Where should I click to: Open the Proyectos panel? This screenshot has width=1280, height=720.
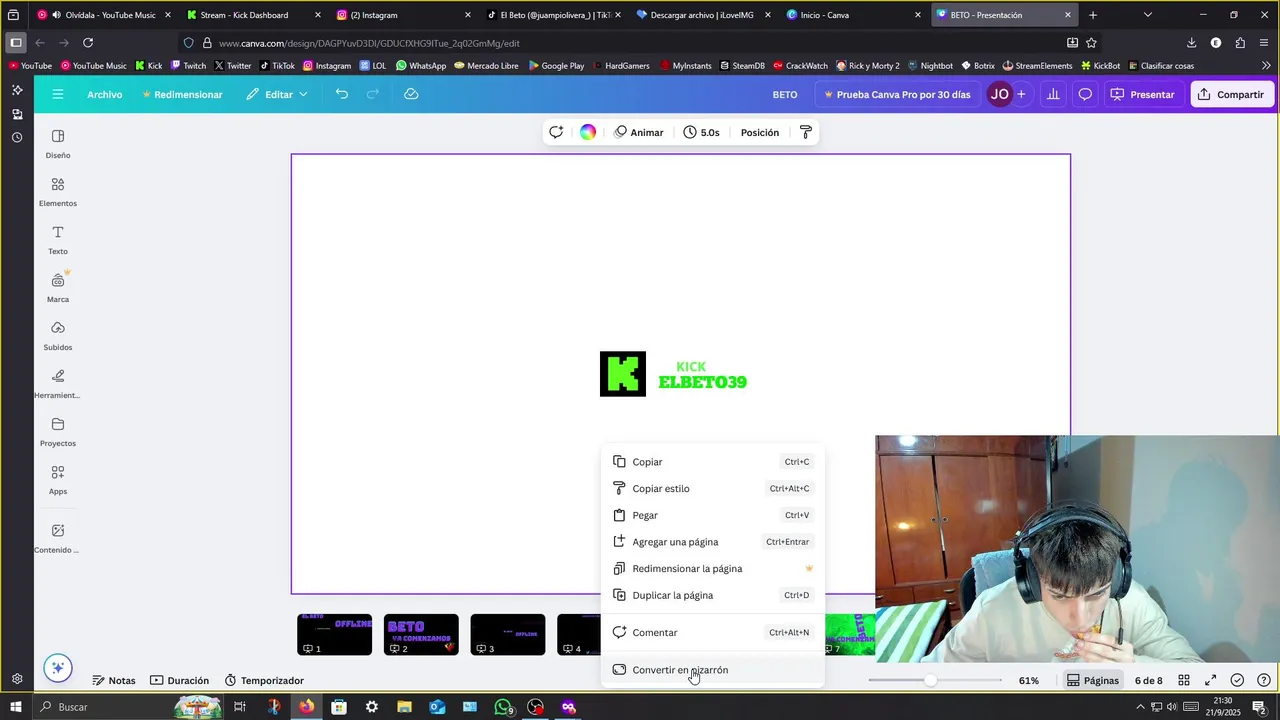pyautogui.click(x=58, y=432)
